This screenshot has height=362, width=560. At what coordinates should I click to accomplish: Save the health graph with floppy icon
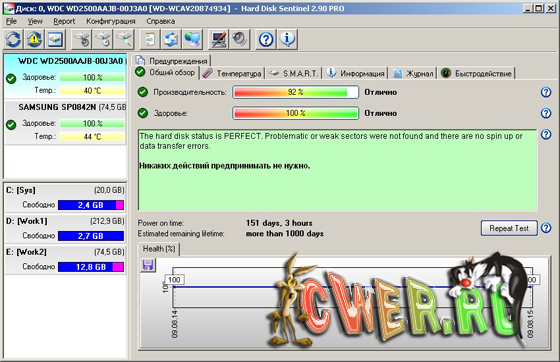pos(148,265)
